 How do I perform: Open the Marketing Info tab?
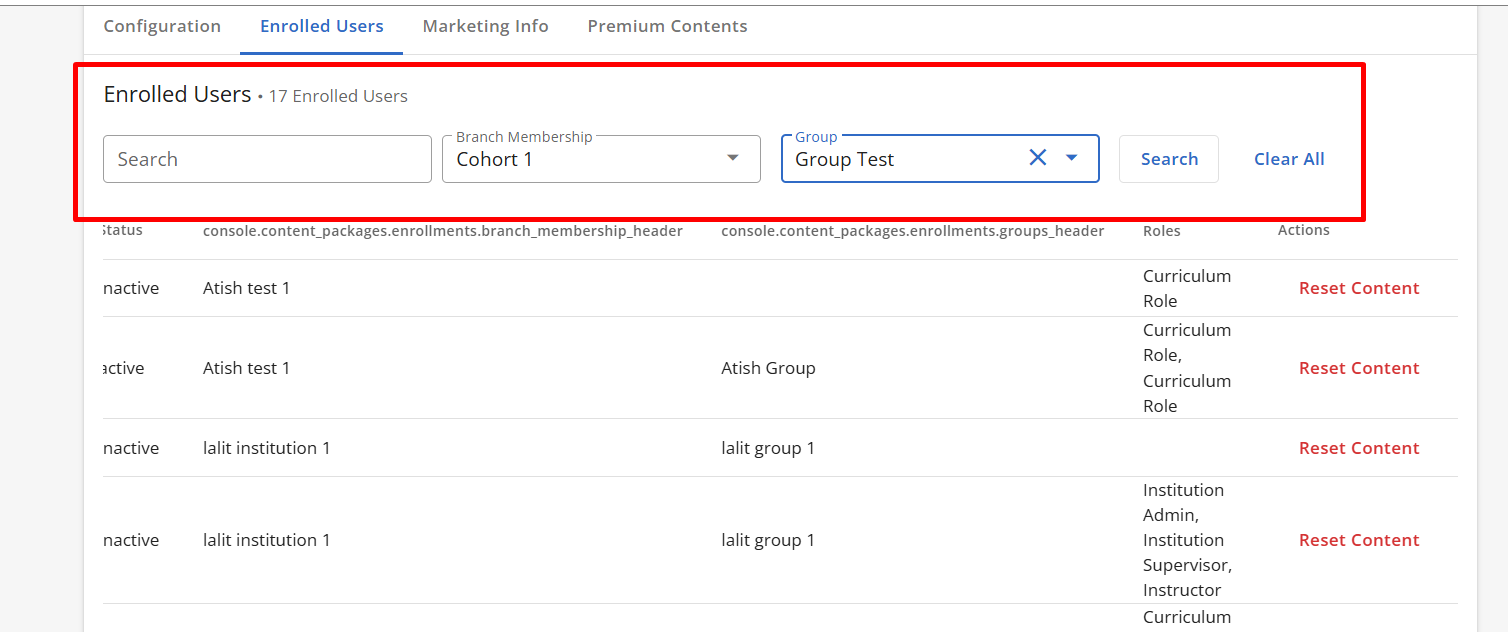click(485, 27)
